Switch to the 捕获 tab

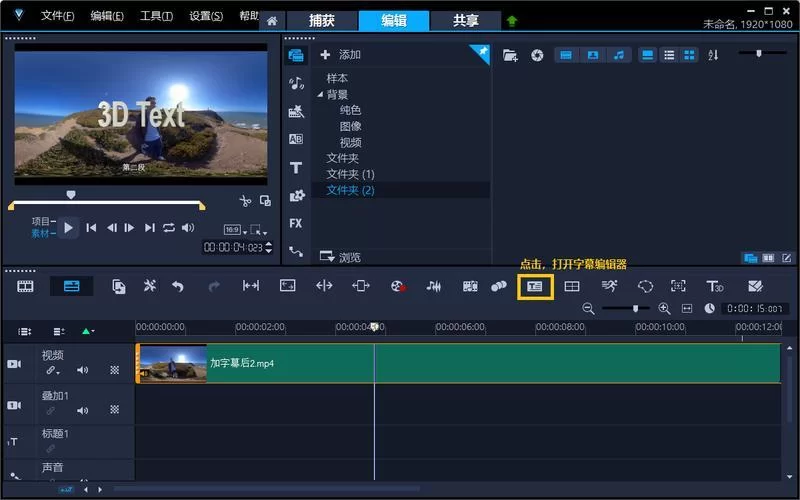click(x=323, y=20)
